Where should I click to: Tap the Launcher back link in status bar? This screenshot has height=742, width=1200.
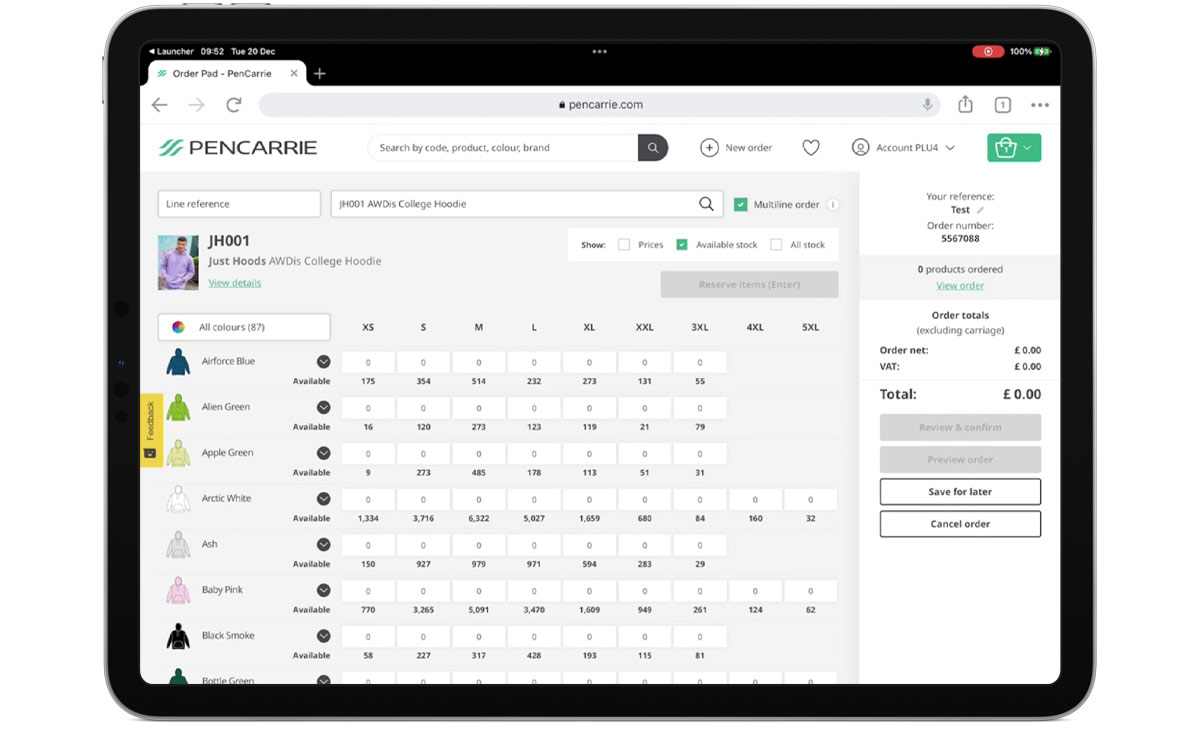(x=170, y=51)
